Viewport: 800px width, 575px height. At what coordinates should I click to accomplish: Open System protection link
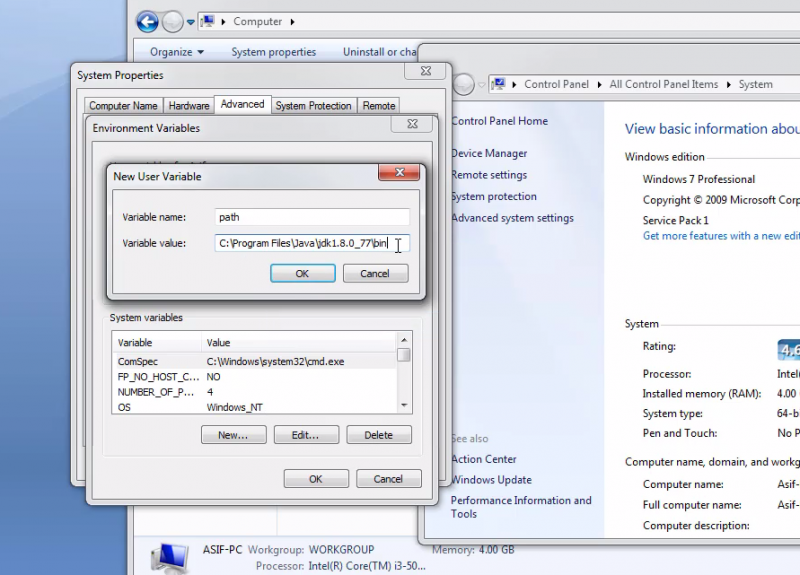pyautogui.click(x=494, y=196)
